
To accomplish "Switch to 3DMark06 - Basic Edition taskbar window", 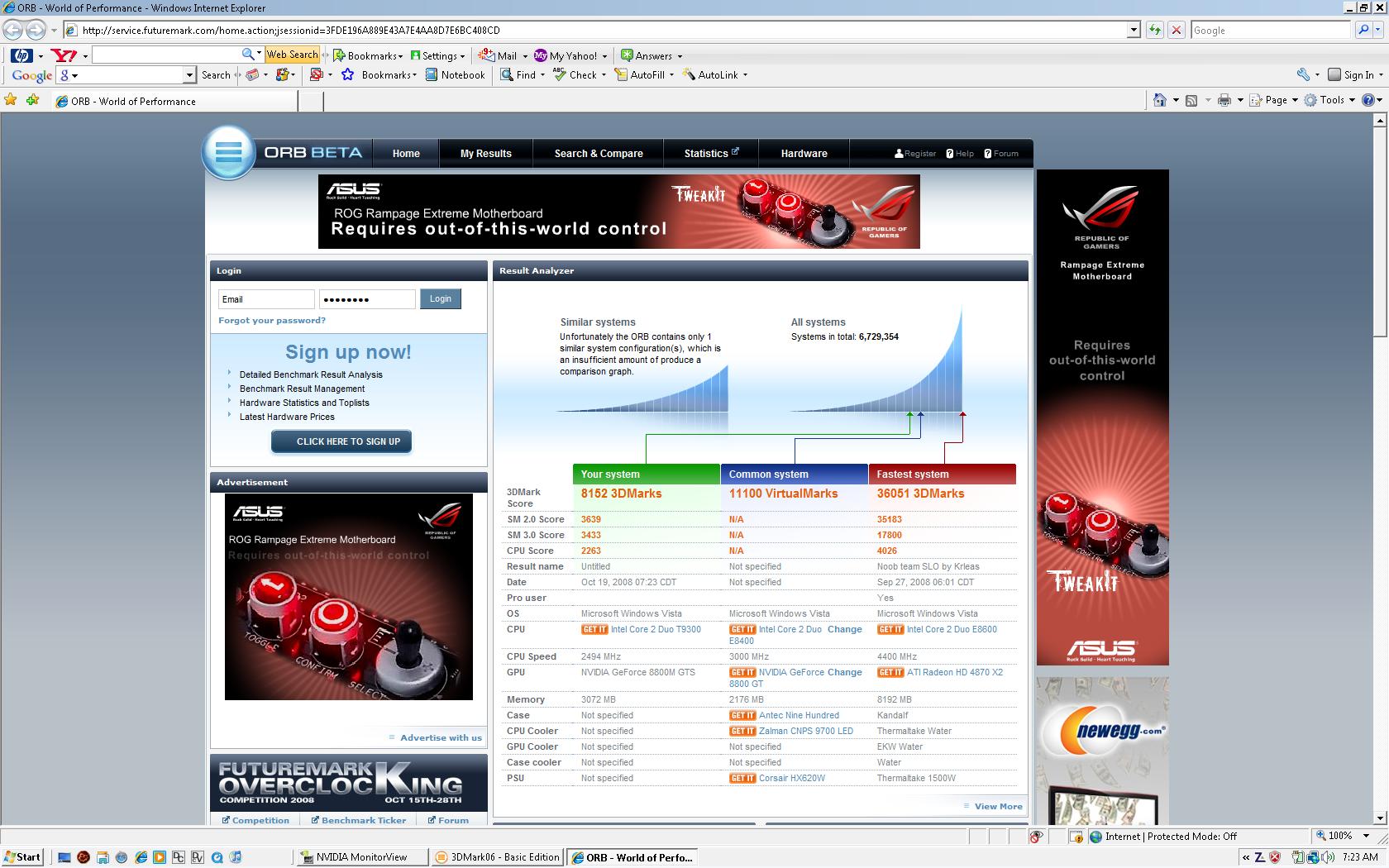I will [497, 857].
